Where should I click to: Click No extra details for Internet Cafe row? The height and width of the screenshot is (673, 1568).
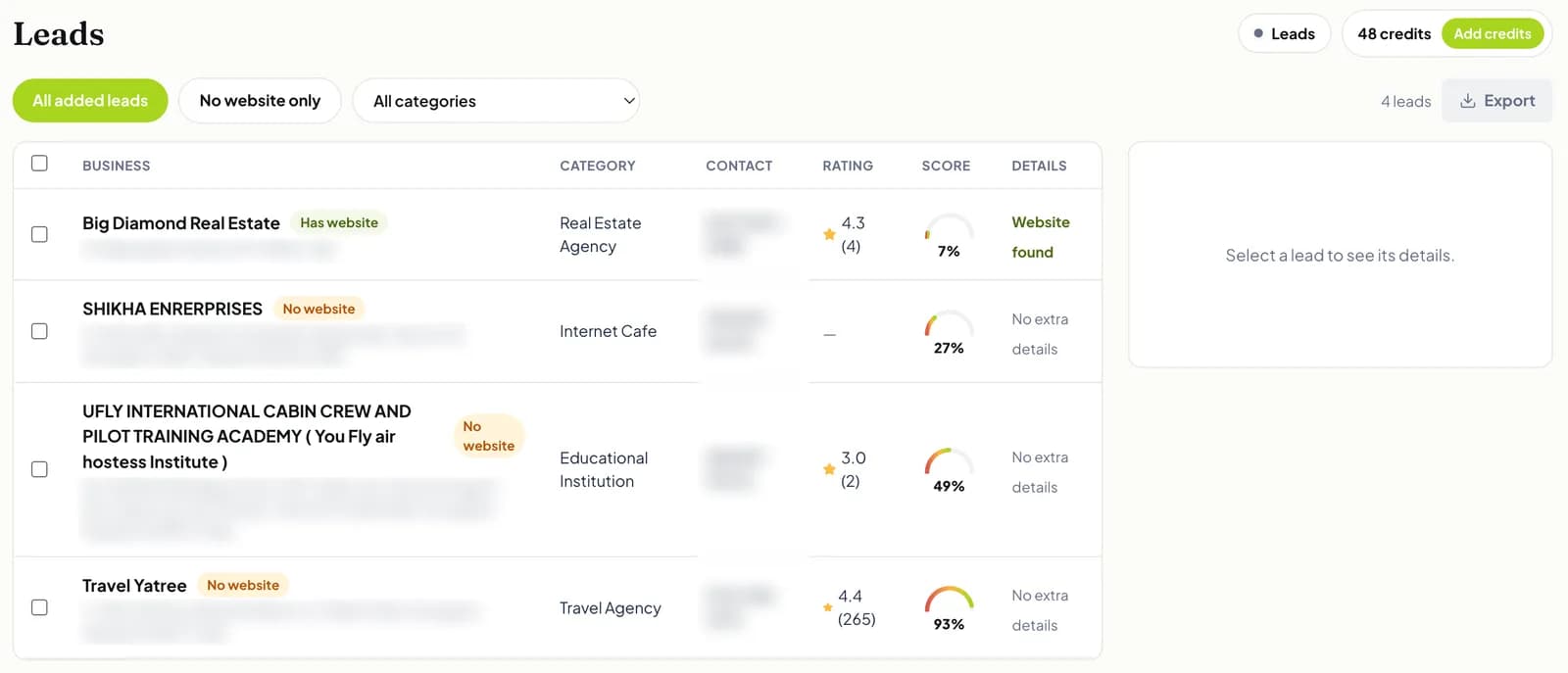(x=1040, y=334)
